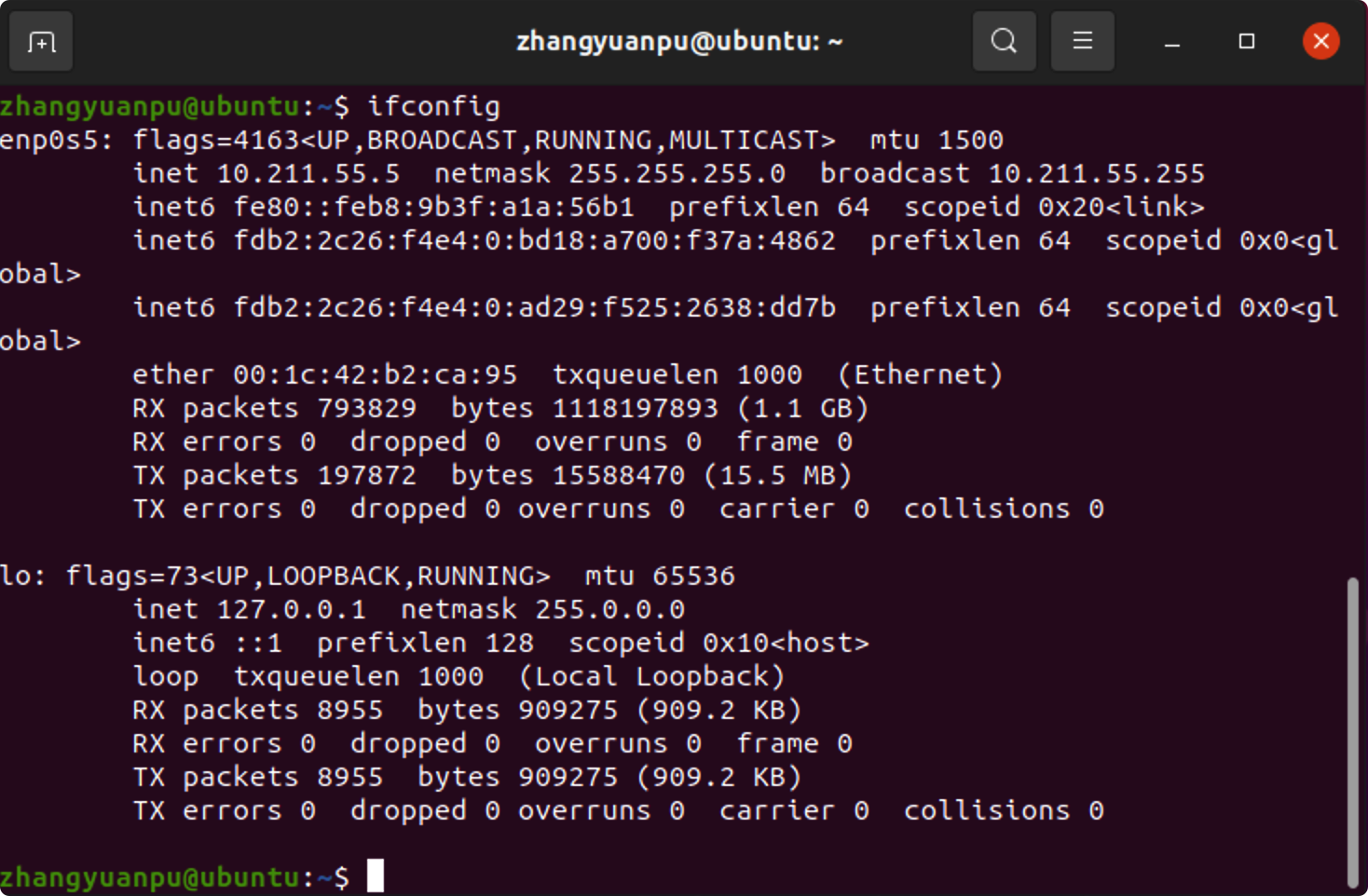The width and height of the screenshot is (1368, 896).
Task: Click inet6 address fdb2:2c26:f4e4:0:bd18:a700:f37a:4862
Action: coord(534,240)
